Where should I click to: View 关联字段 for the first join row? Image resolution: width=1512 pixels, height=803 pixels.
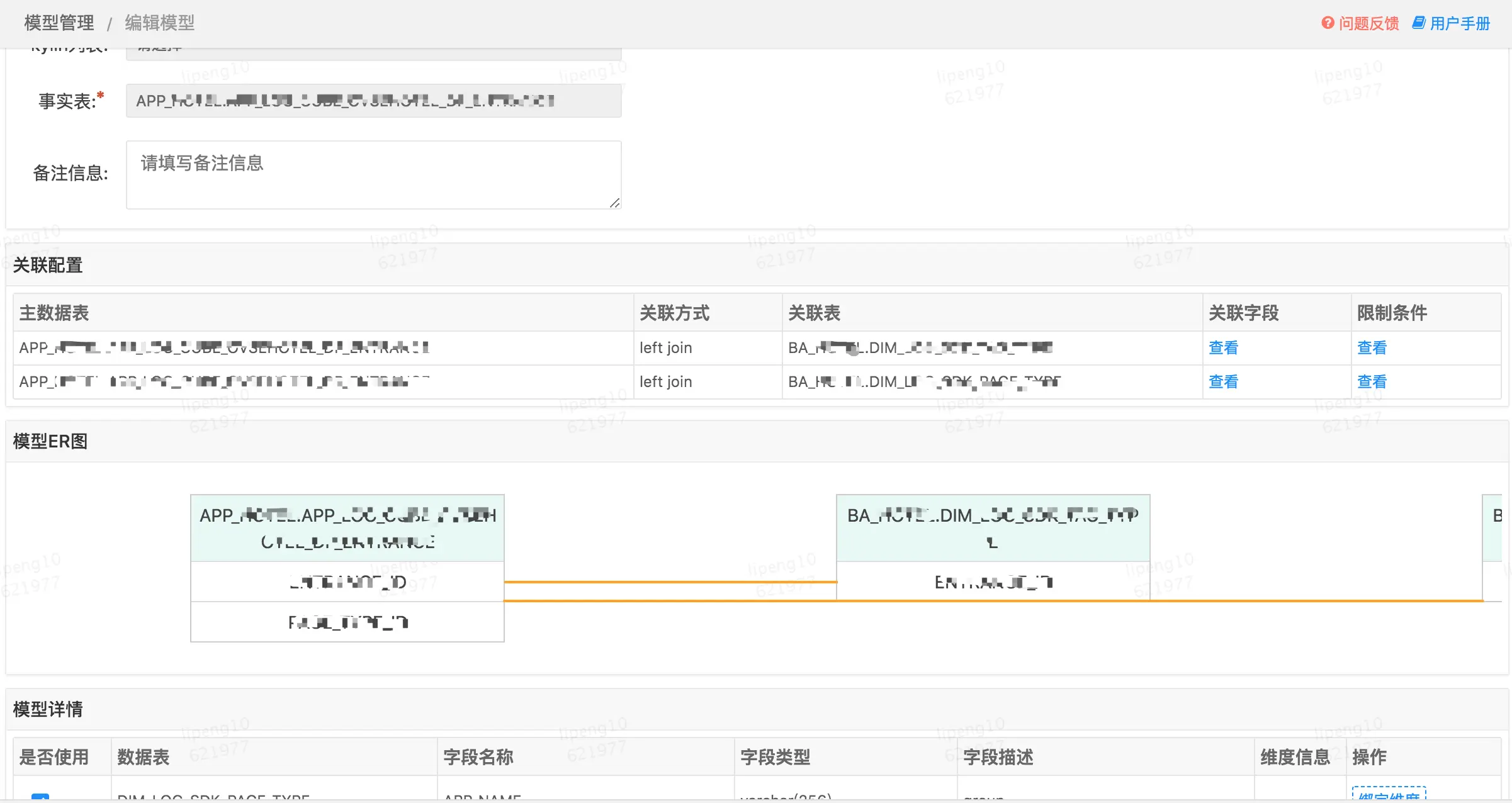click(1223, 347)
